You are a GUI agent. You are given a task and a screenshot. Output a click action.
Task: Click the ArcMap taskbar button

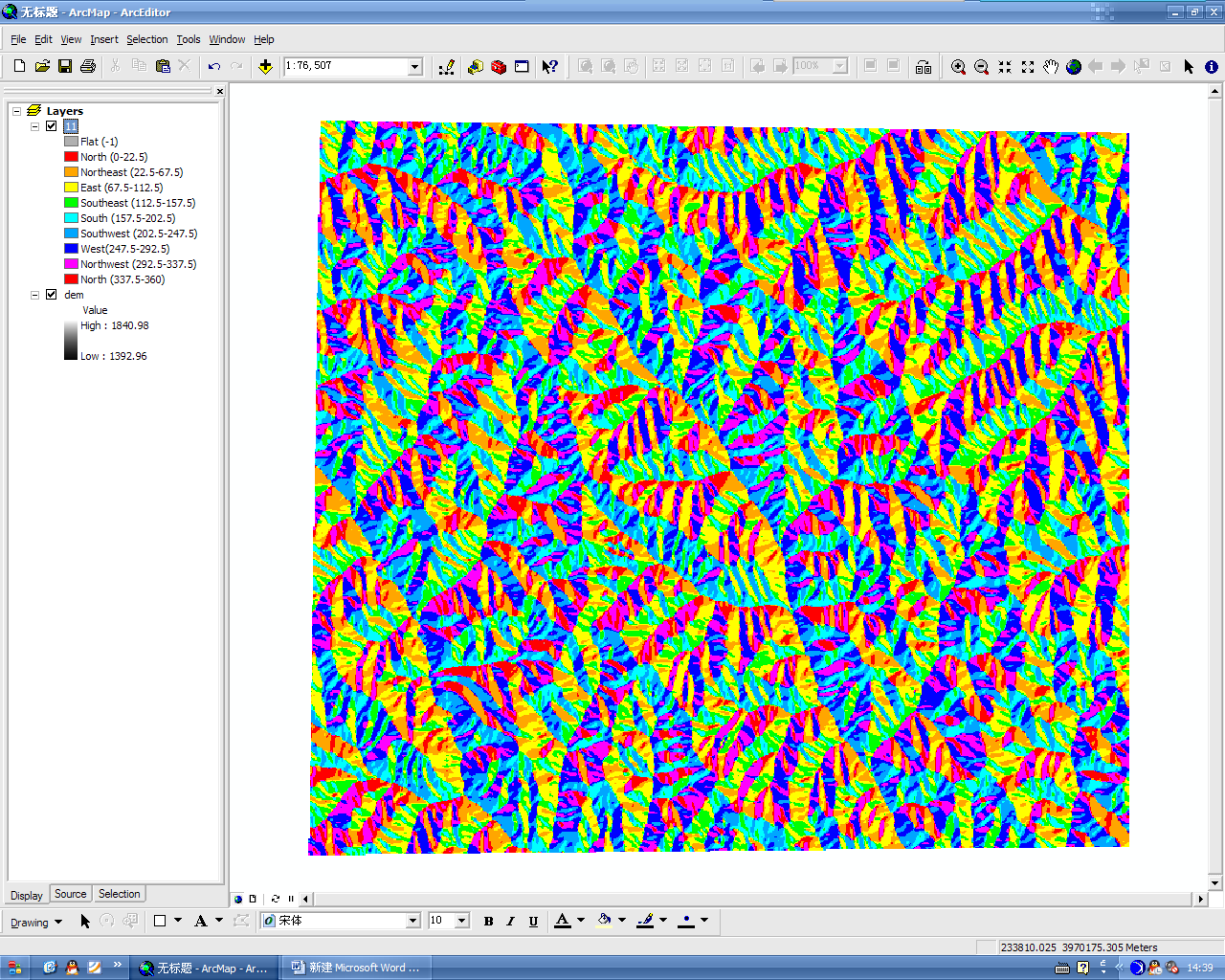pyautogui.click(x=205, y=968)
